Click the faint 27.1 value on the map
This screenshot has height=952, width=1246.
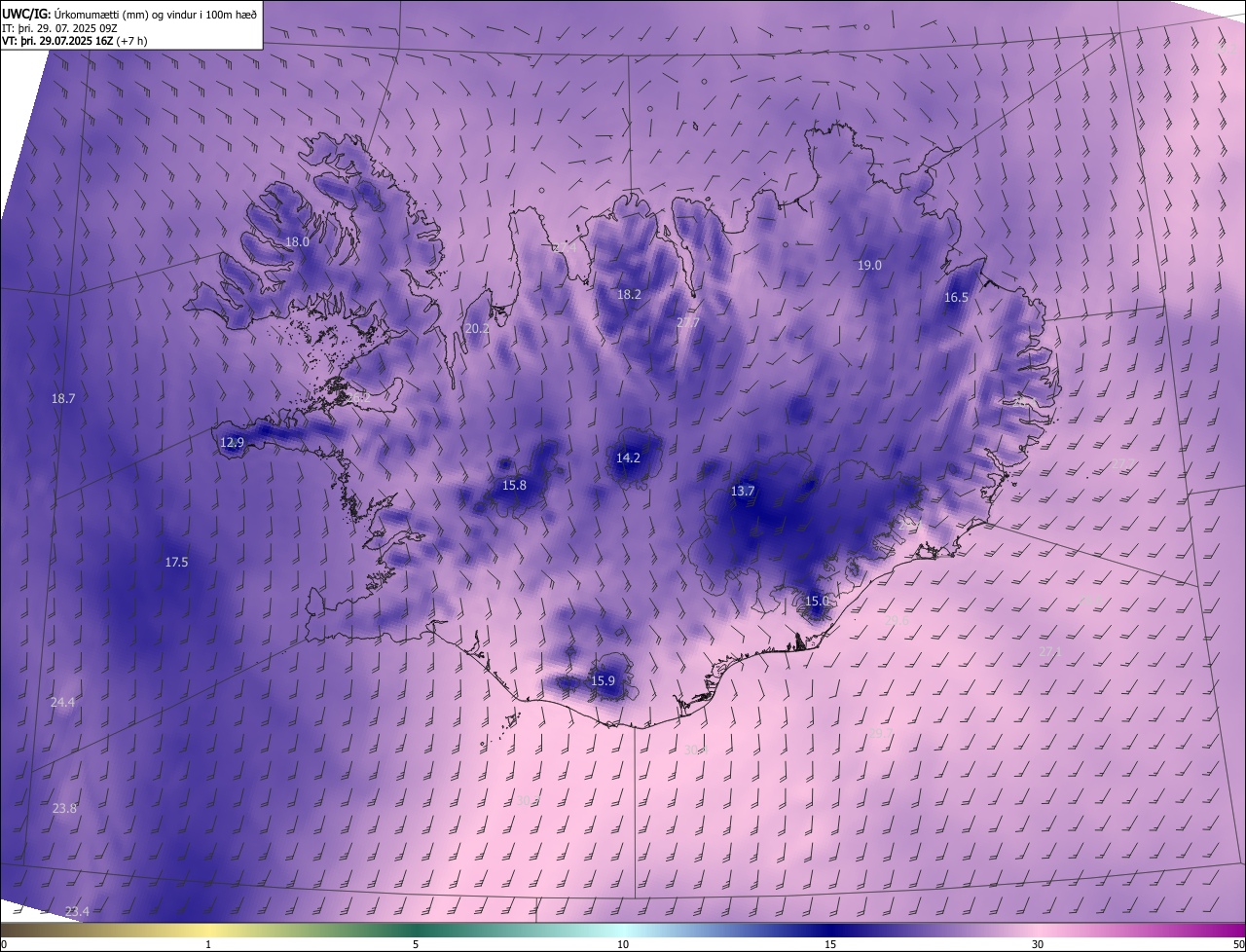pos(1049,652)
